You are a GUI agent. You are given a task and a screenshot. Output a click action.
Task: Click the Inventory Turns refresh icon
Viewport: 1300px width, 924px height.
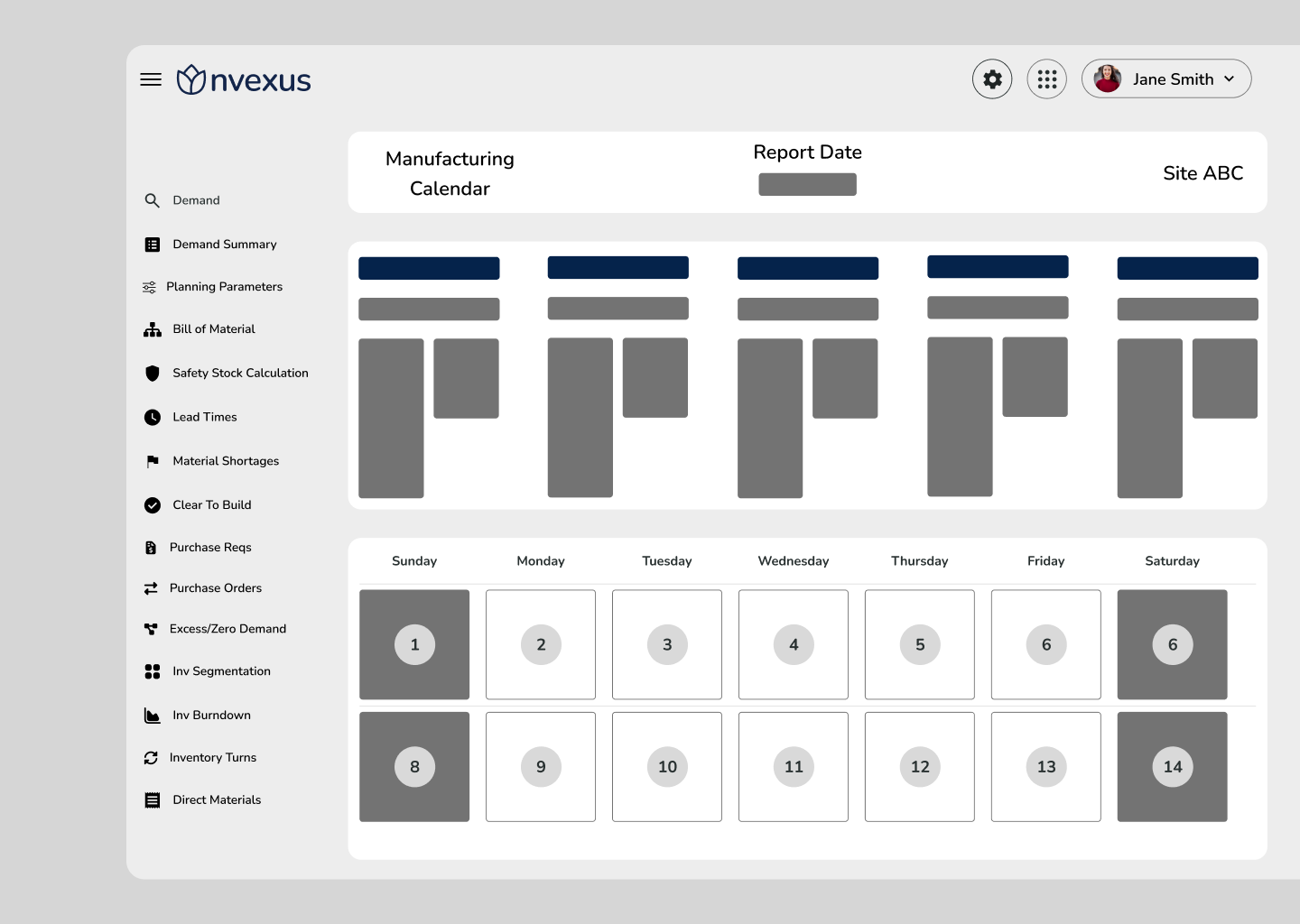[x=151, y=758]
